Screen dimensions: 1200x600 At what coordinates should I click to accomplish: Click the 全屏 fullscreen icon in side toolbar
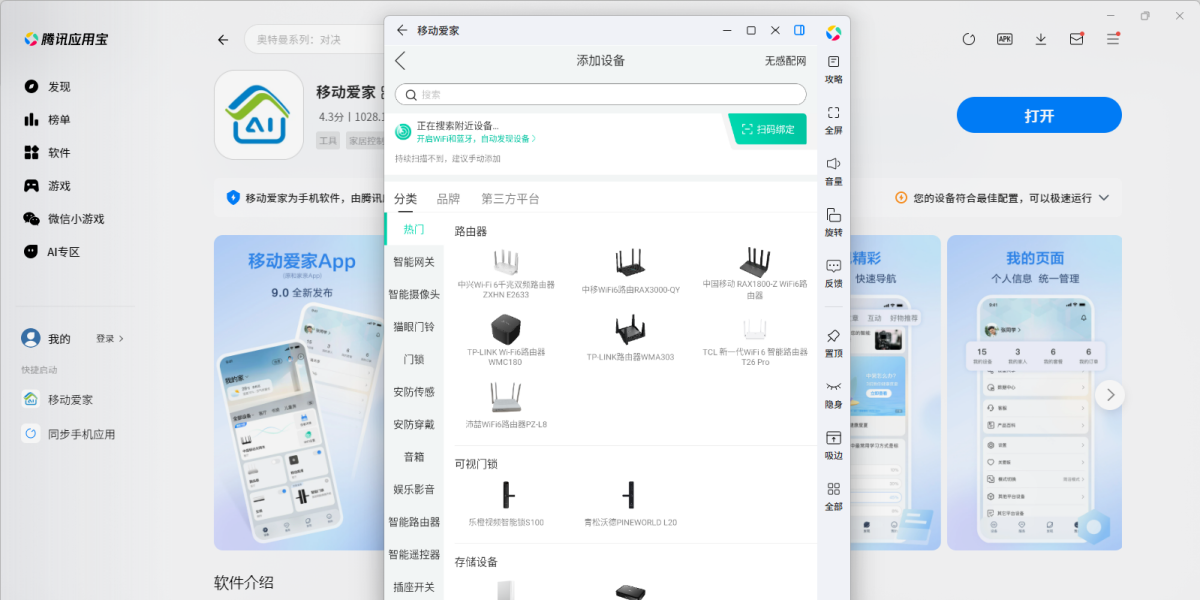pyautogui.click(x=833, y=114)
